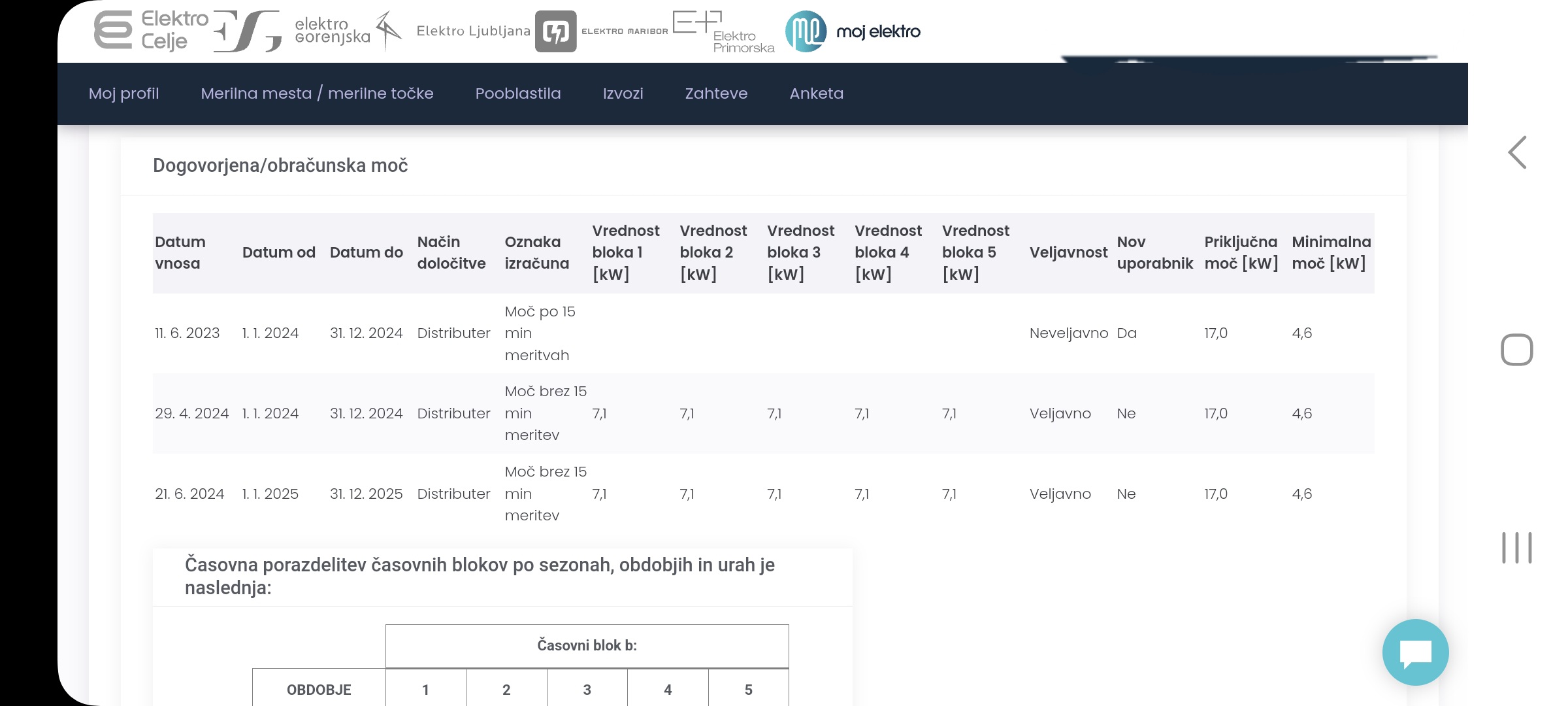Open the Anketa menu item
1568x706 pixels.
(816, 93)
